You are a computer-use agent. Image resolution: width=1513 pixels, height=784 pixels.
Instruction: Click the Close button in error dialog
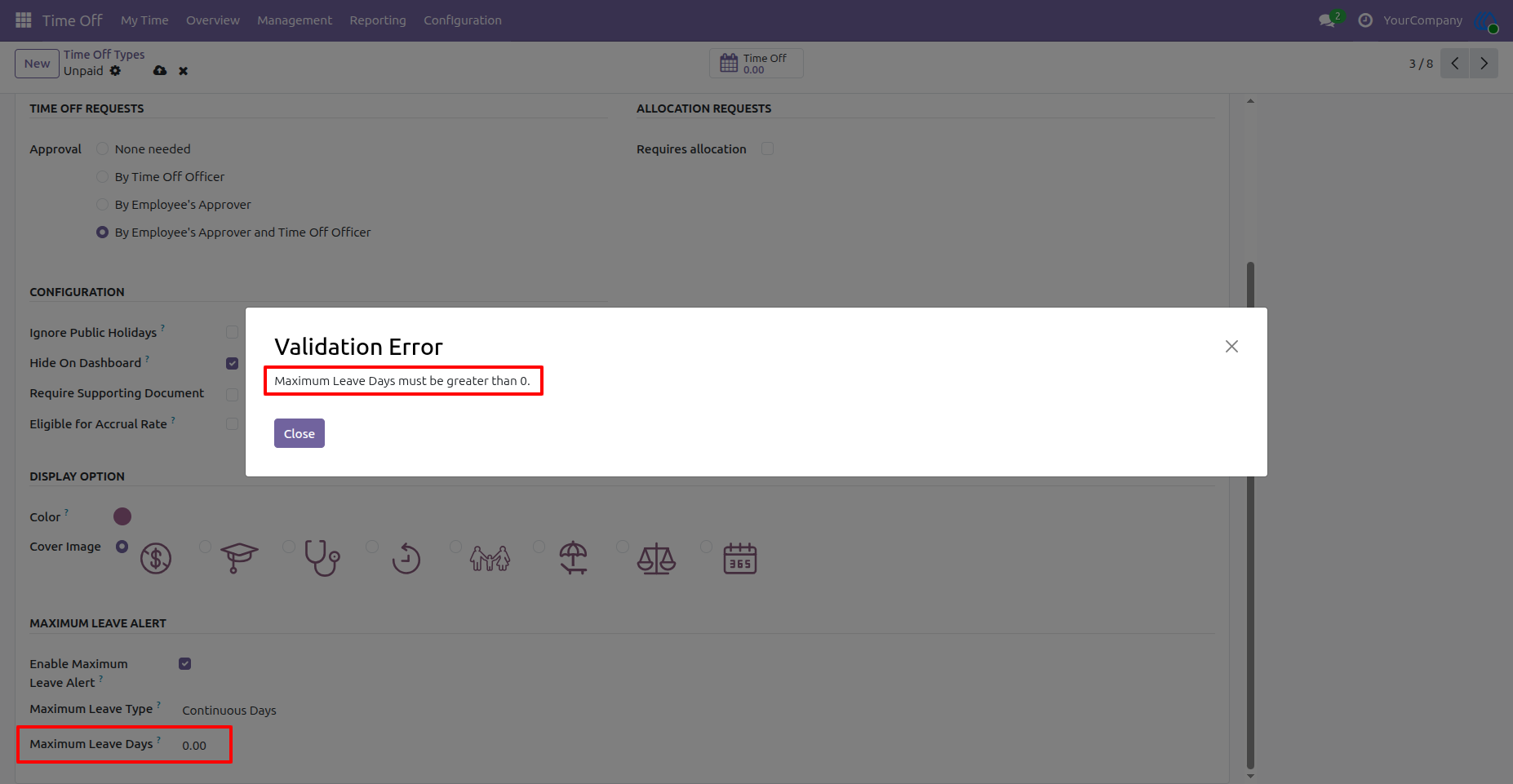pos(299,433)
